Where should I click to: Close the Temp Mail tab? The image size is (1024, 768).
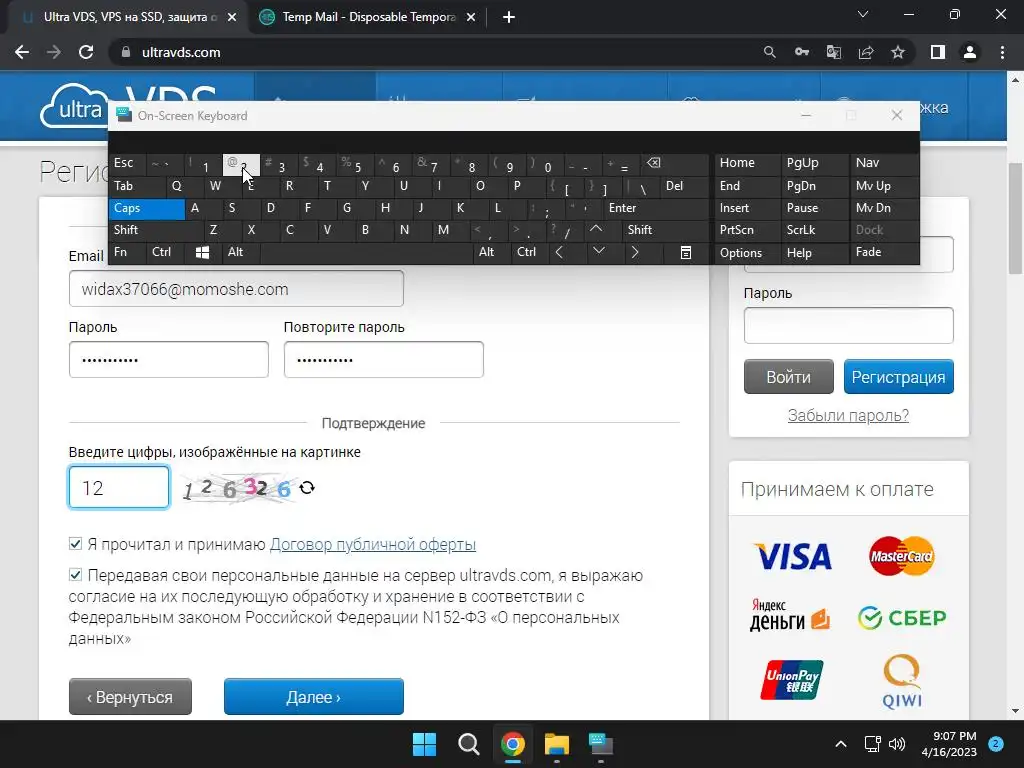coord(471,18)
